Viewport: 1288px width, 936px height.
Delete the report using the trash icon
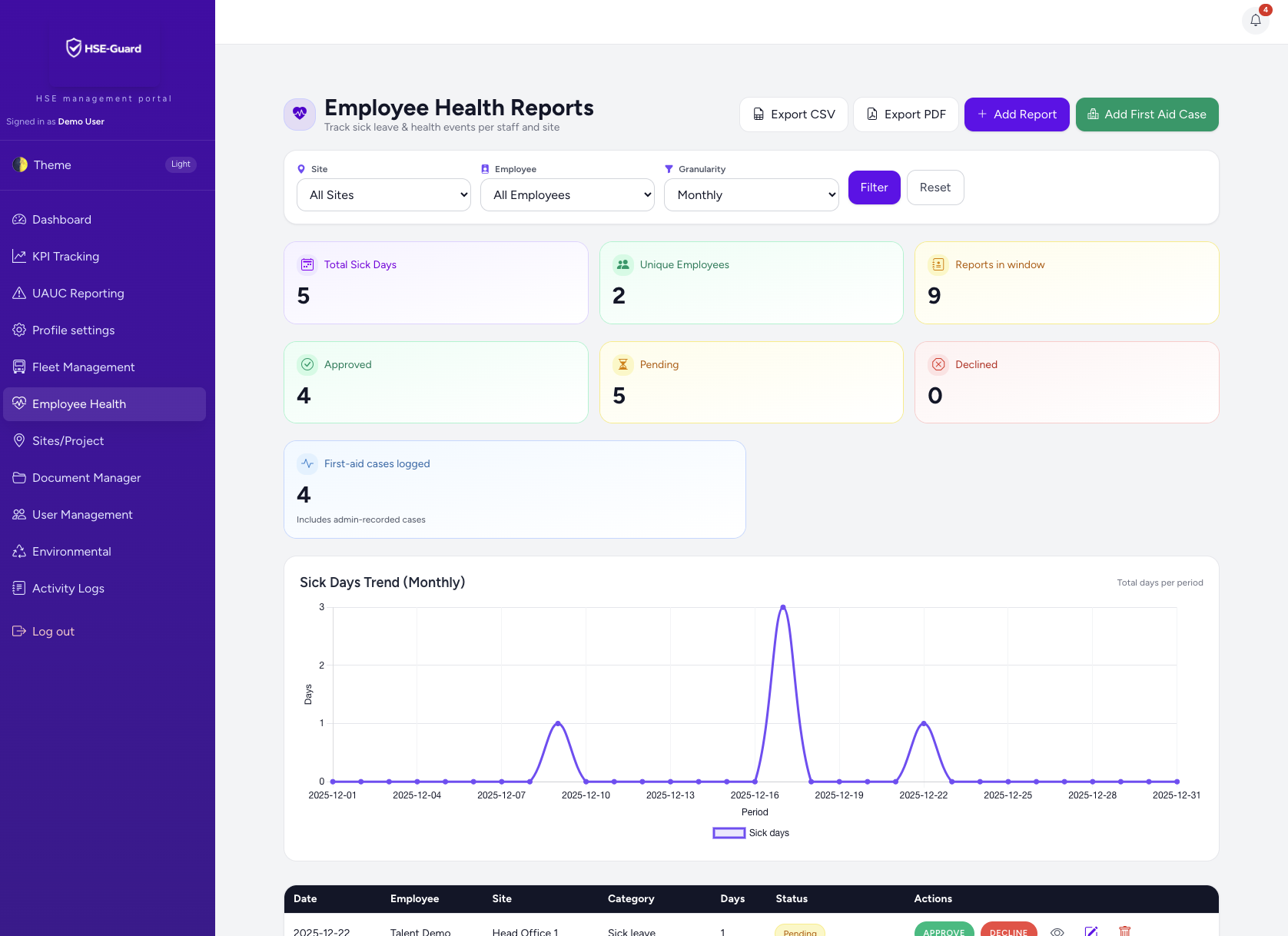[1124, 931]
